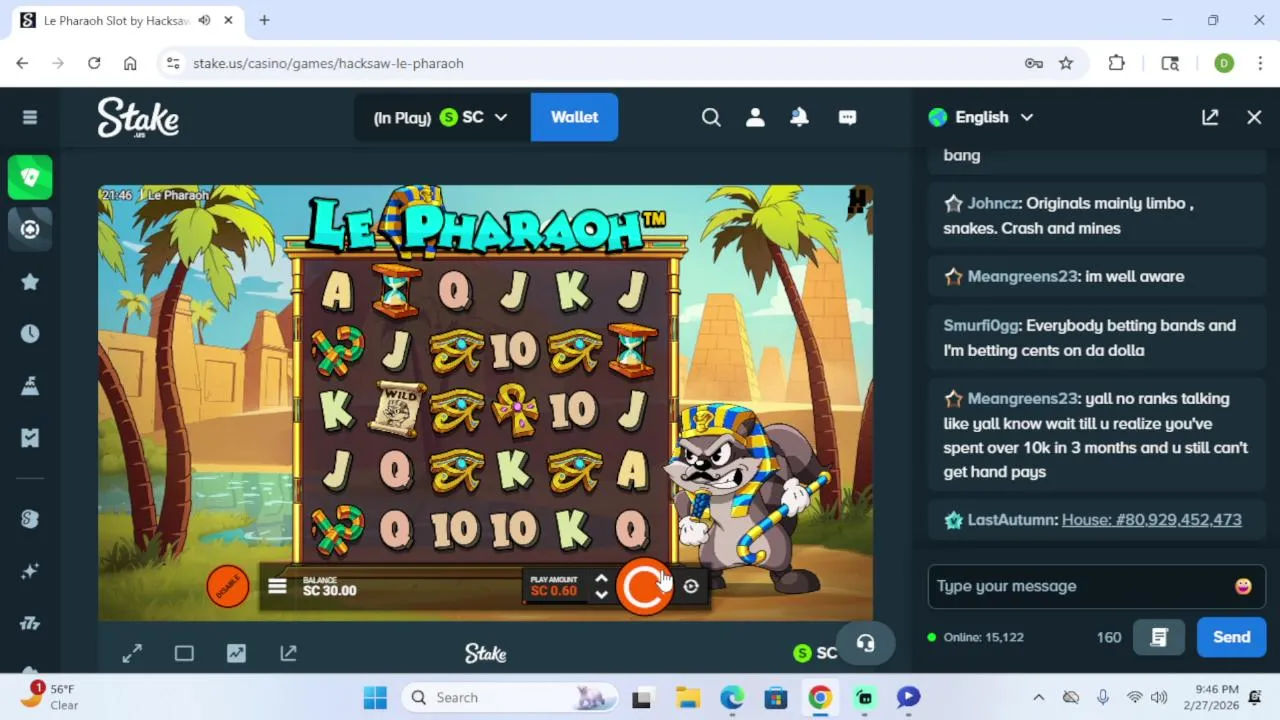Image resolution: width=1280 pixels, height=720 pixels.
Task: Click the Wild scroll symbol on reels
Action: pos(396,410)
